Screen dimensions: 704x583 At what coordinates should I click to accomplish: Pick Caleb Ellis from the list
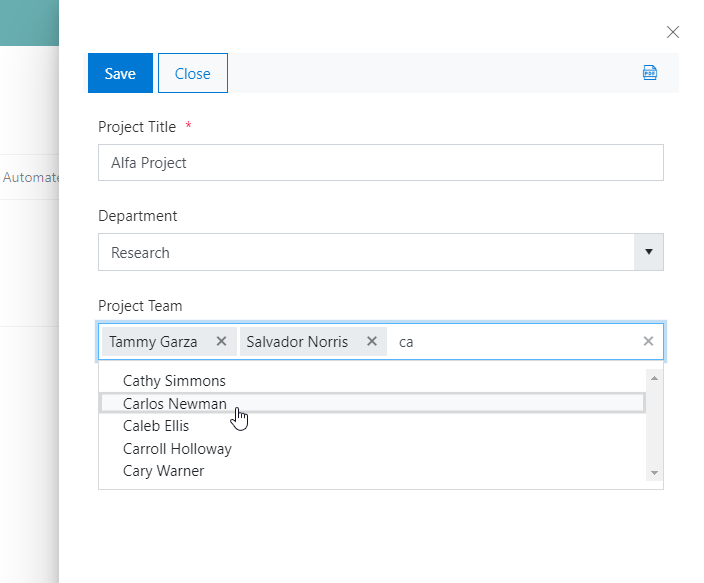156,426
